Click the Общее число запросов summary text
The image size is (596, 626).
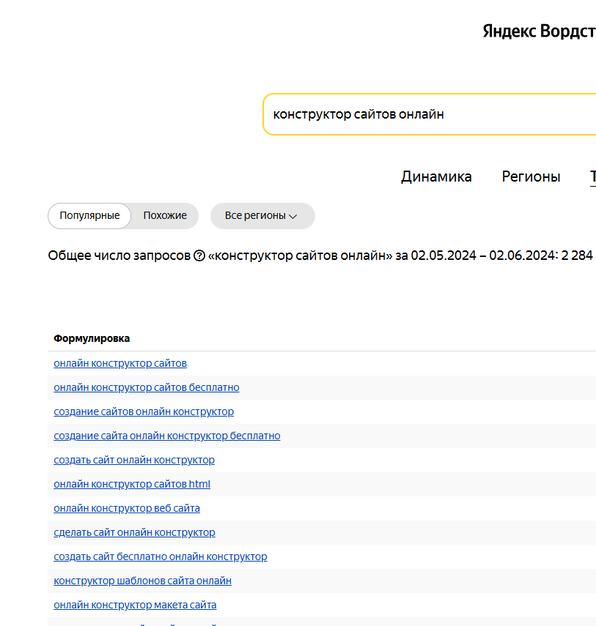[x=320, y=256]
